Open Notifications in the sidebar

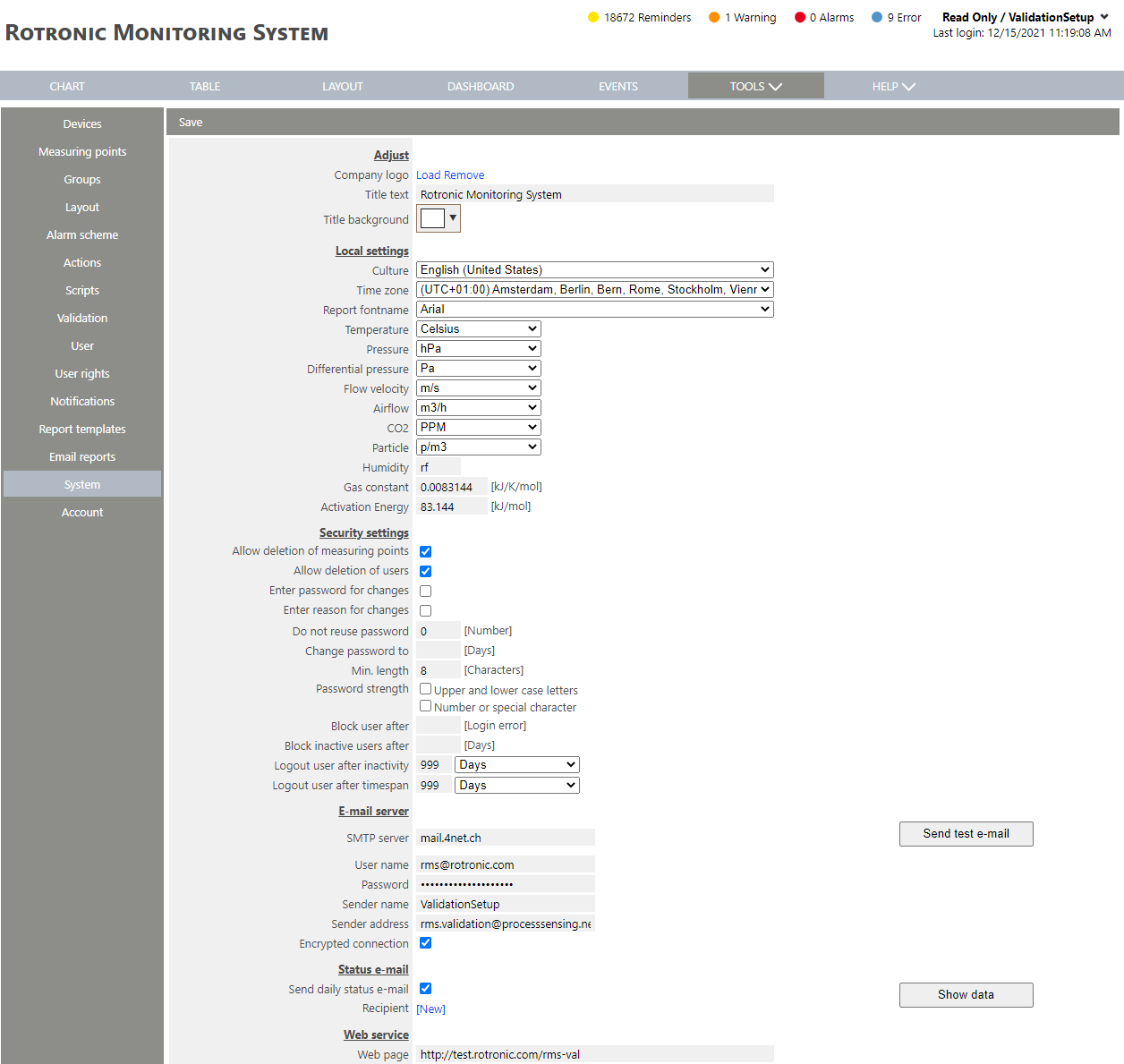tap(82, 401)
